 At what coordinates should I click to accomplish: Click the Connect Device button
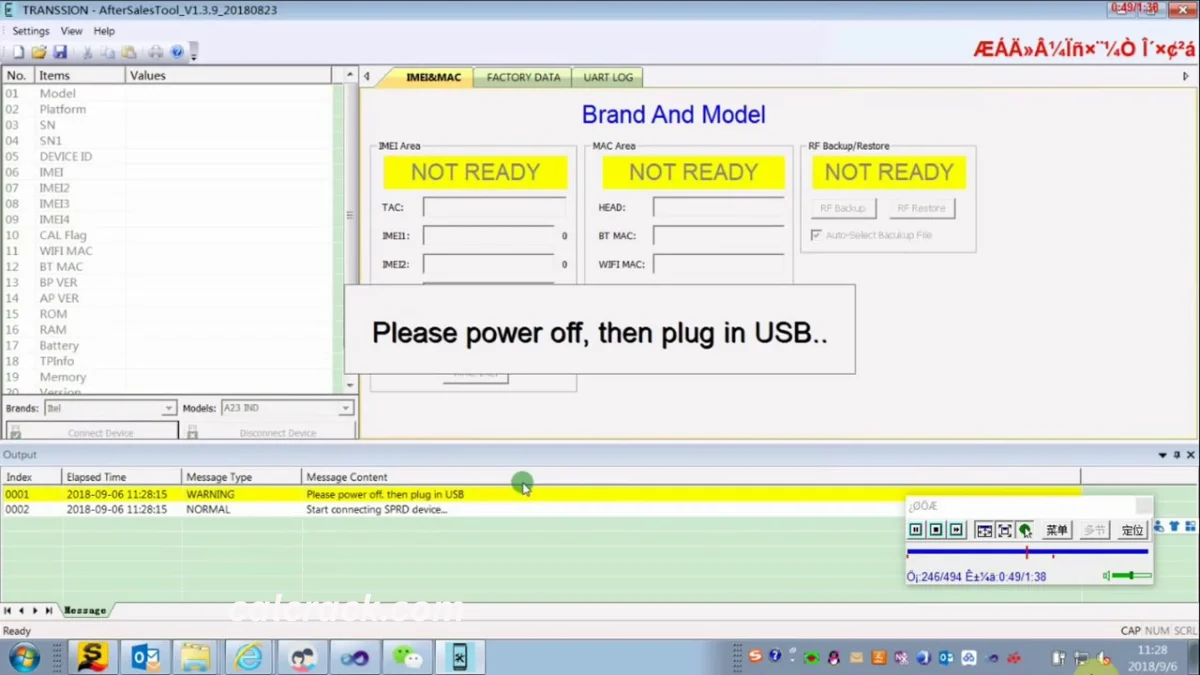pyautogui.click(x=92, y=432)
